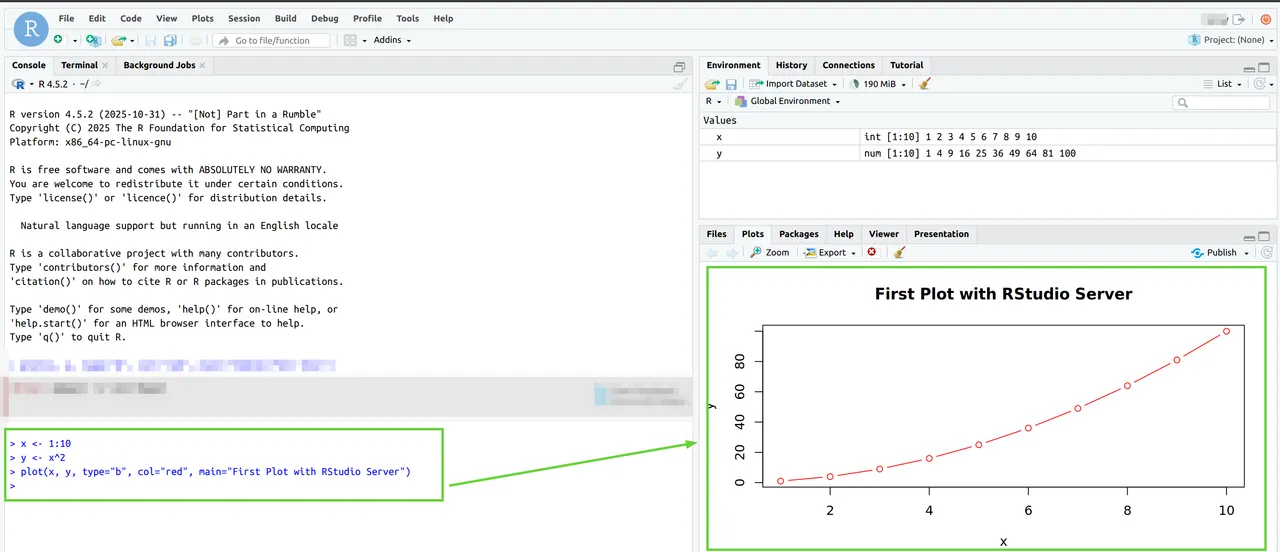
Task: Open the Tools menu
Action: [407, 18]
